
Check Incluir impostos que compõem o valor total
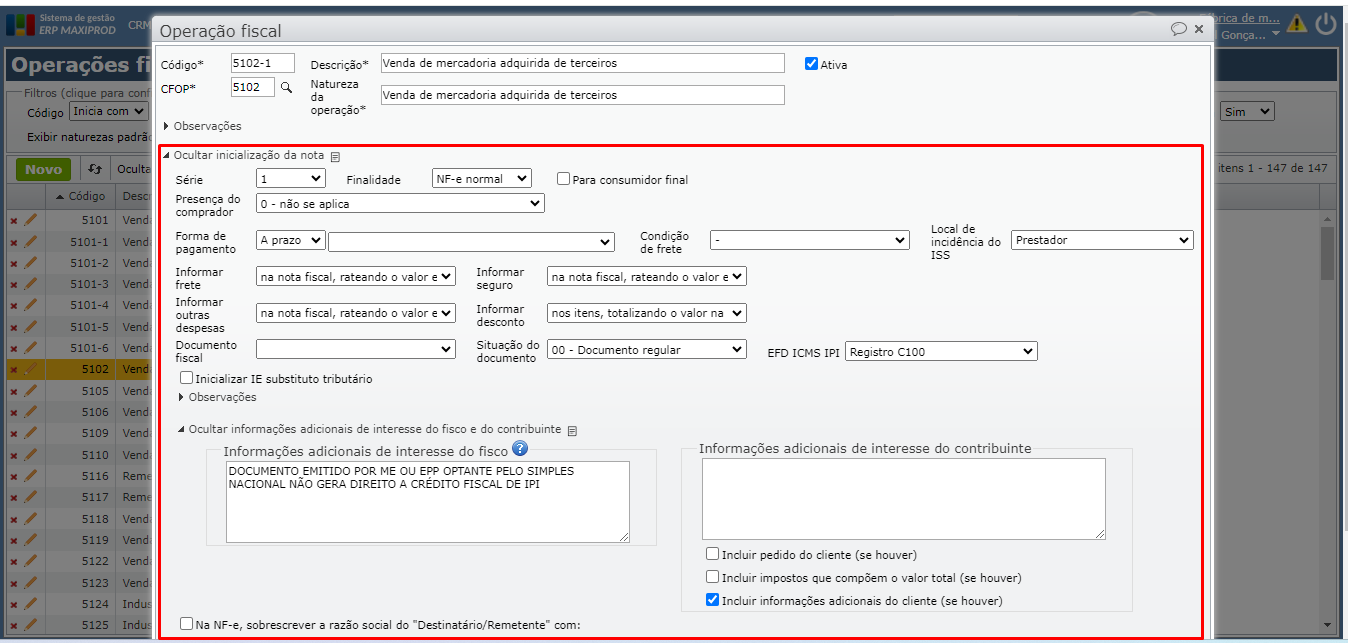tap(712, 577)
